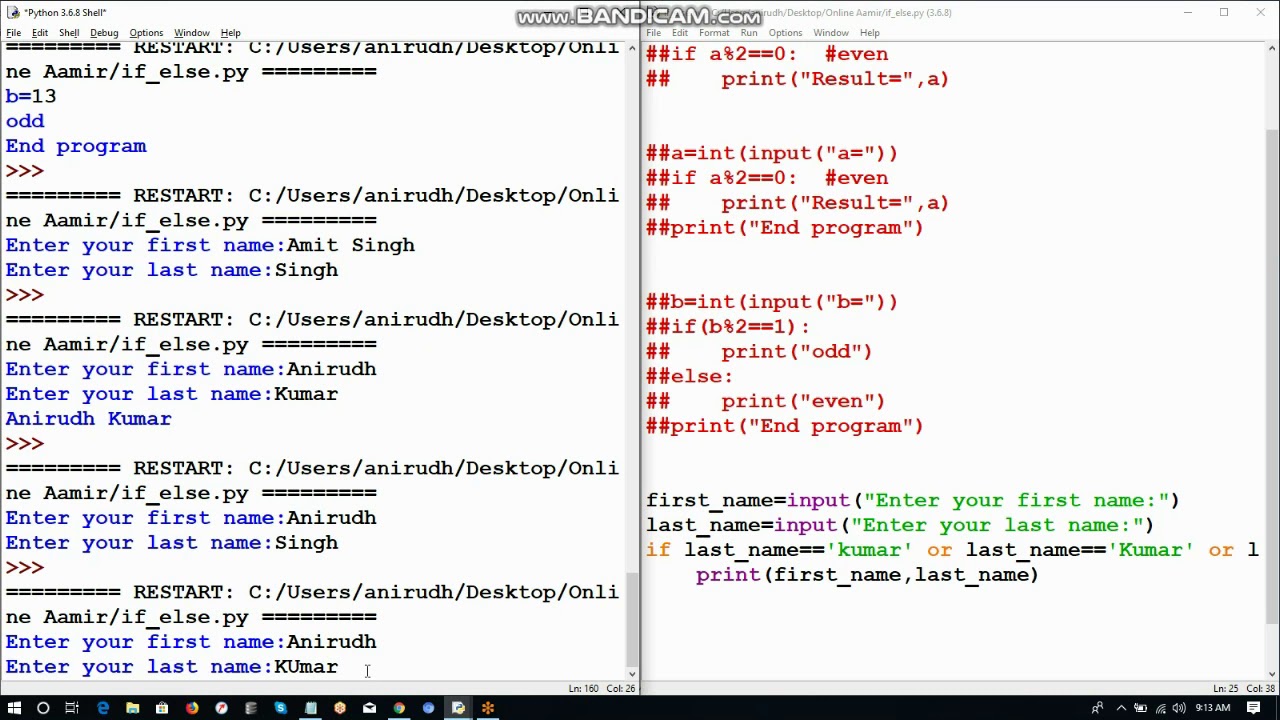Open clock showing 9:13 AM

1212,708
